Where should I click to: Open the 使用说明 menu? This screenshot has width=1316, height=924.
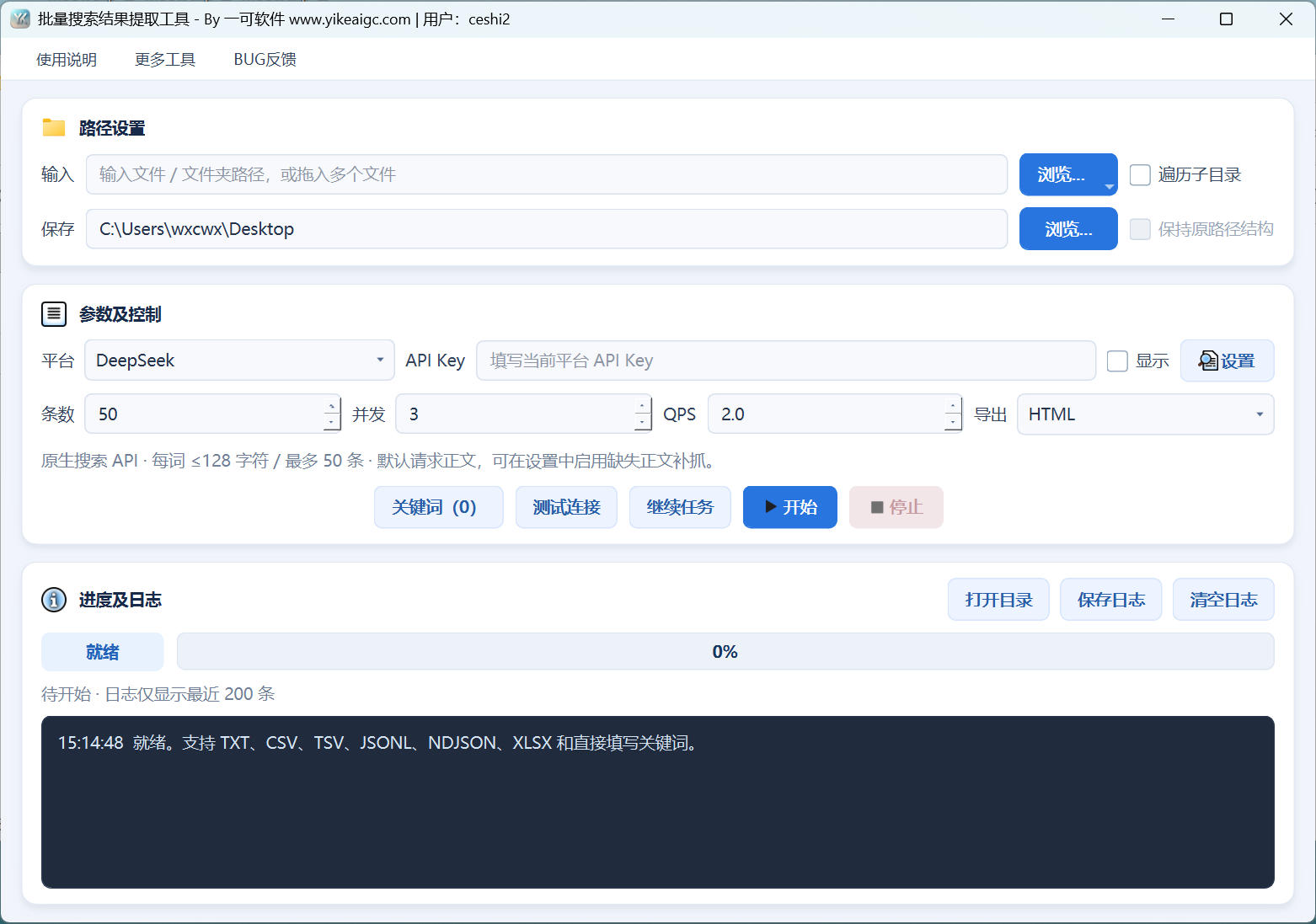tap(67, 60)
